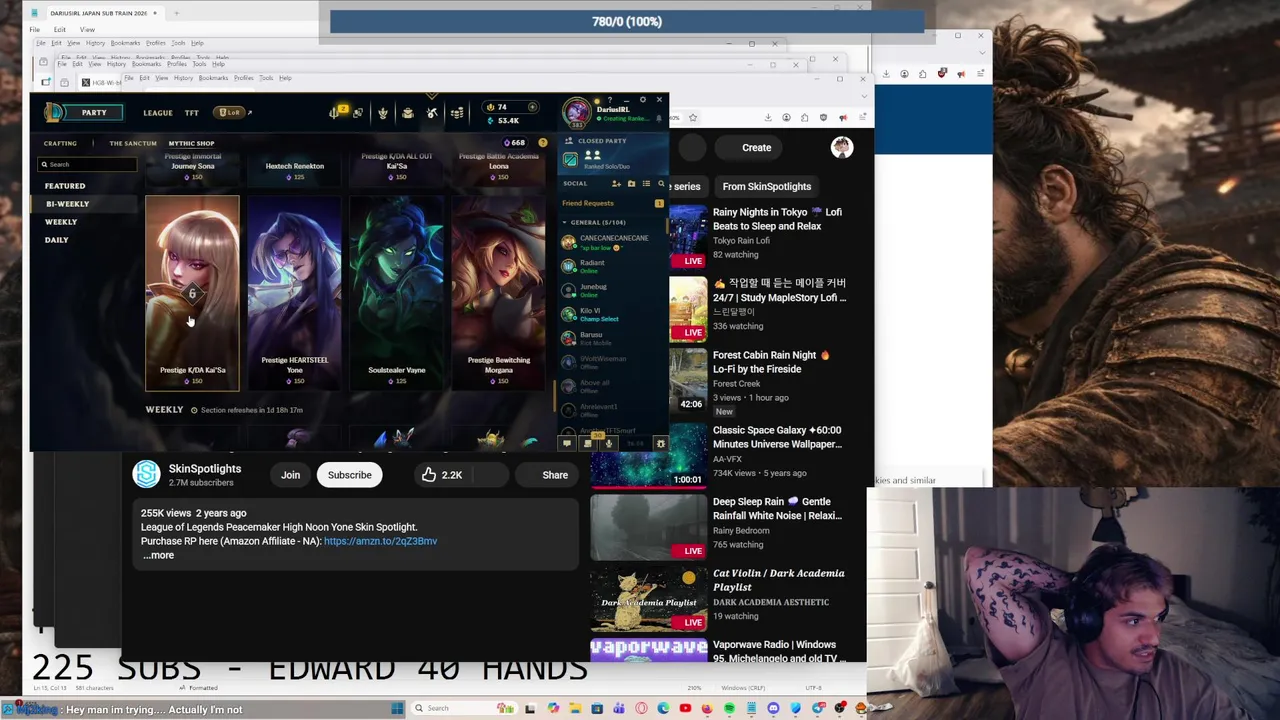
Task: Open the SkinSpotlights channel name
Action: 205,468
